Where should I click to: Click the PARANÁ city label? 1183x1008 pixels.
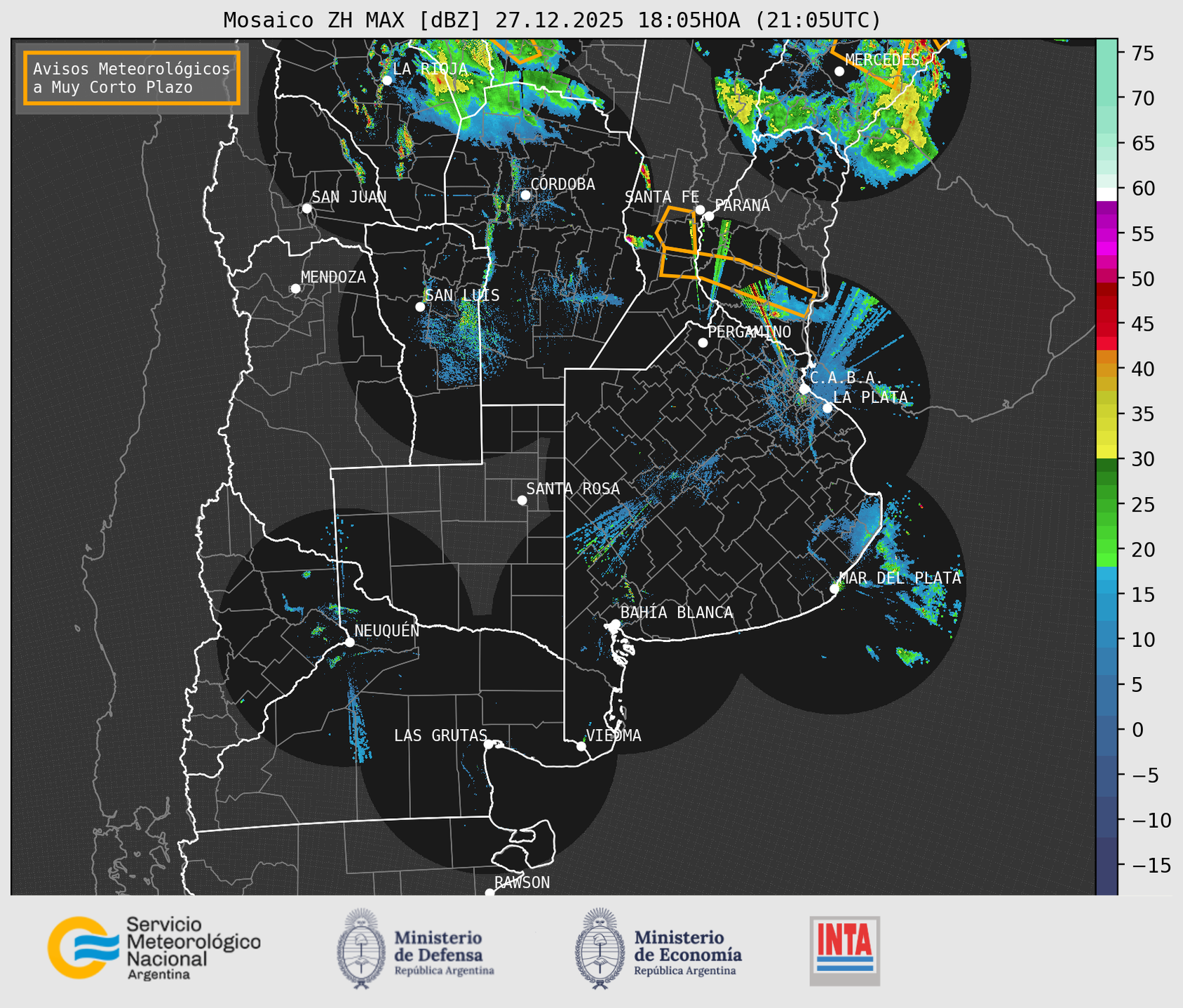click(742, 205)
